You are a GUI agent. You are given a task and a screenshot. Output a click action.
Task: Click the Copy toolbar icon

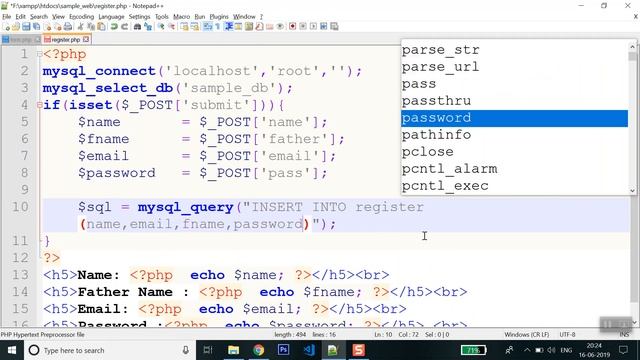coord(91,27)
